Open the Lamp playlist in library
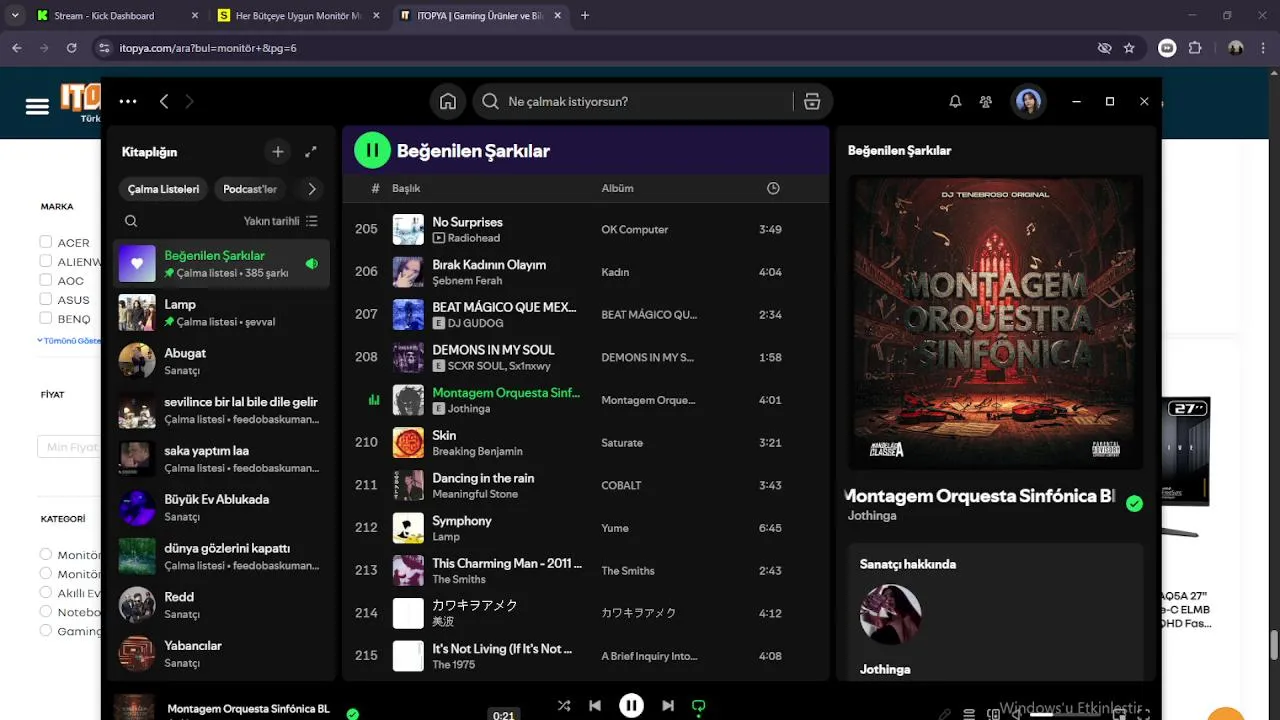The width and height of the screenshot is (1280, 720). [221, 313]
